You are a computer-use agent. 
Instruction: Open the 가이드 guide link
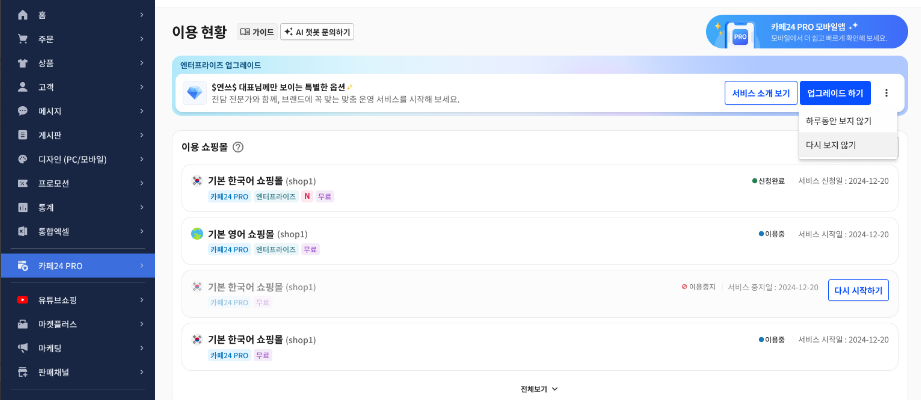point(257,32)
